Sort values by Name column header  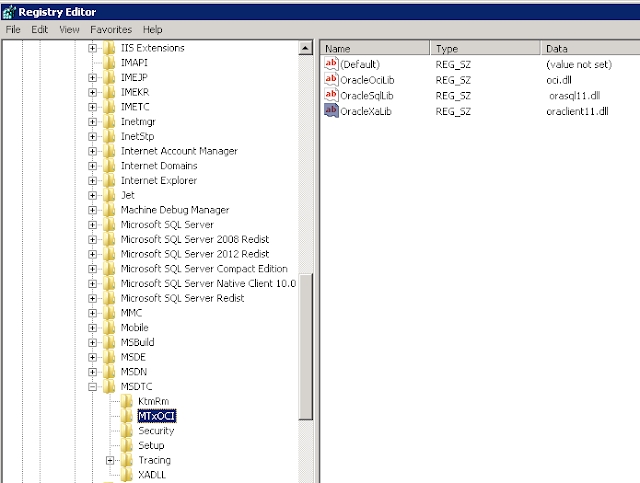[375, 48]
